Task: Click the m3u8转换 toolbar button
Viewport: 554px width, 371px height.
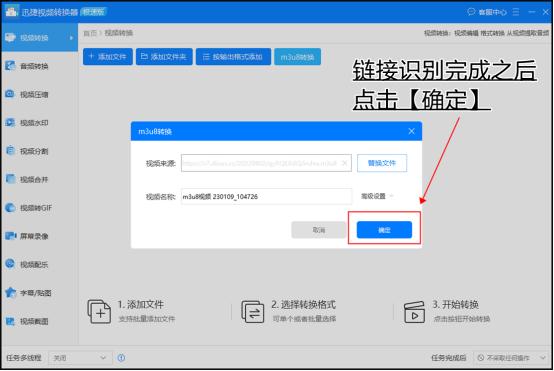Action: coord(297,57)
